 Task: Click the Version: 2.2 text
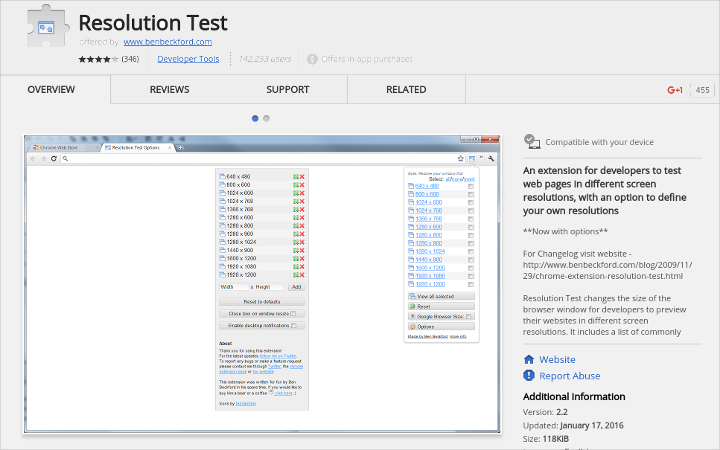546,412
